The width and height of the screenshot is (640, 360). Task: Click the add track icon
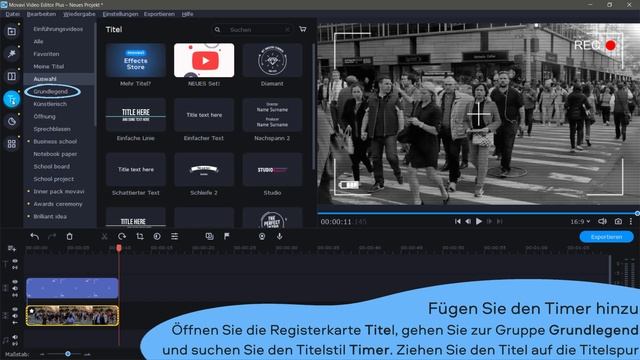[x=11, y=248]
